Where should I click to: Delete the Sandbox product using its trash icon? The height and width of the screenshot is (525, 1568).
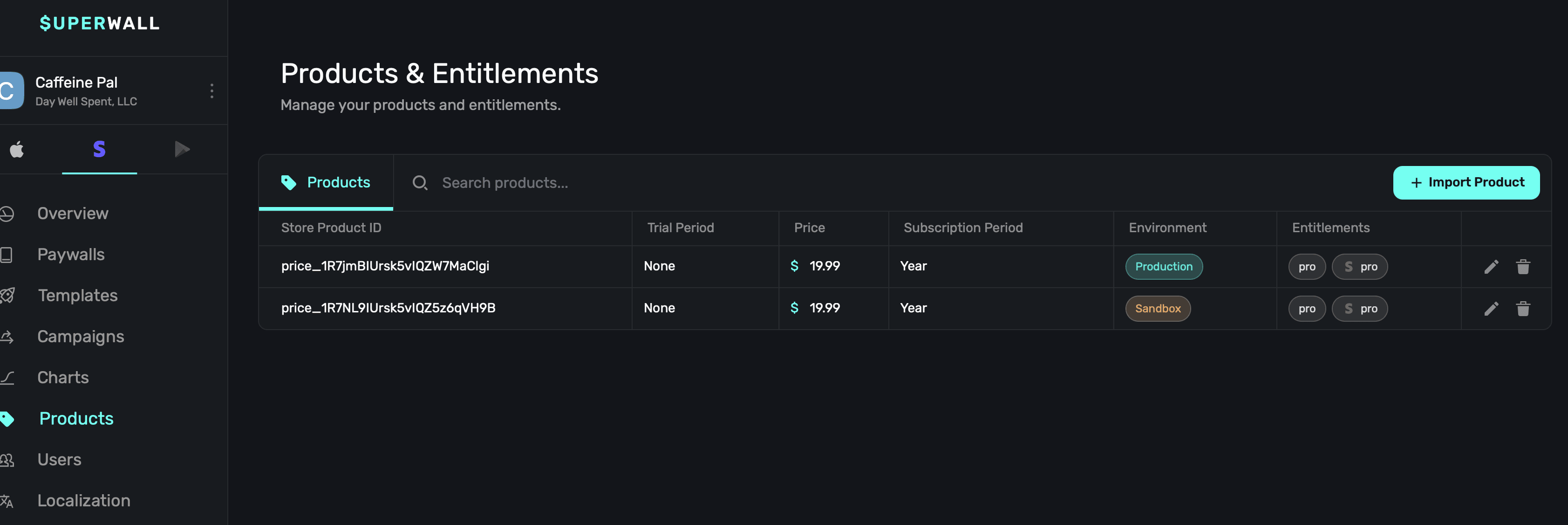[x=1523, y=309]
